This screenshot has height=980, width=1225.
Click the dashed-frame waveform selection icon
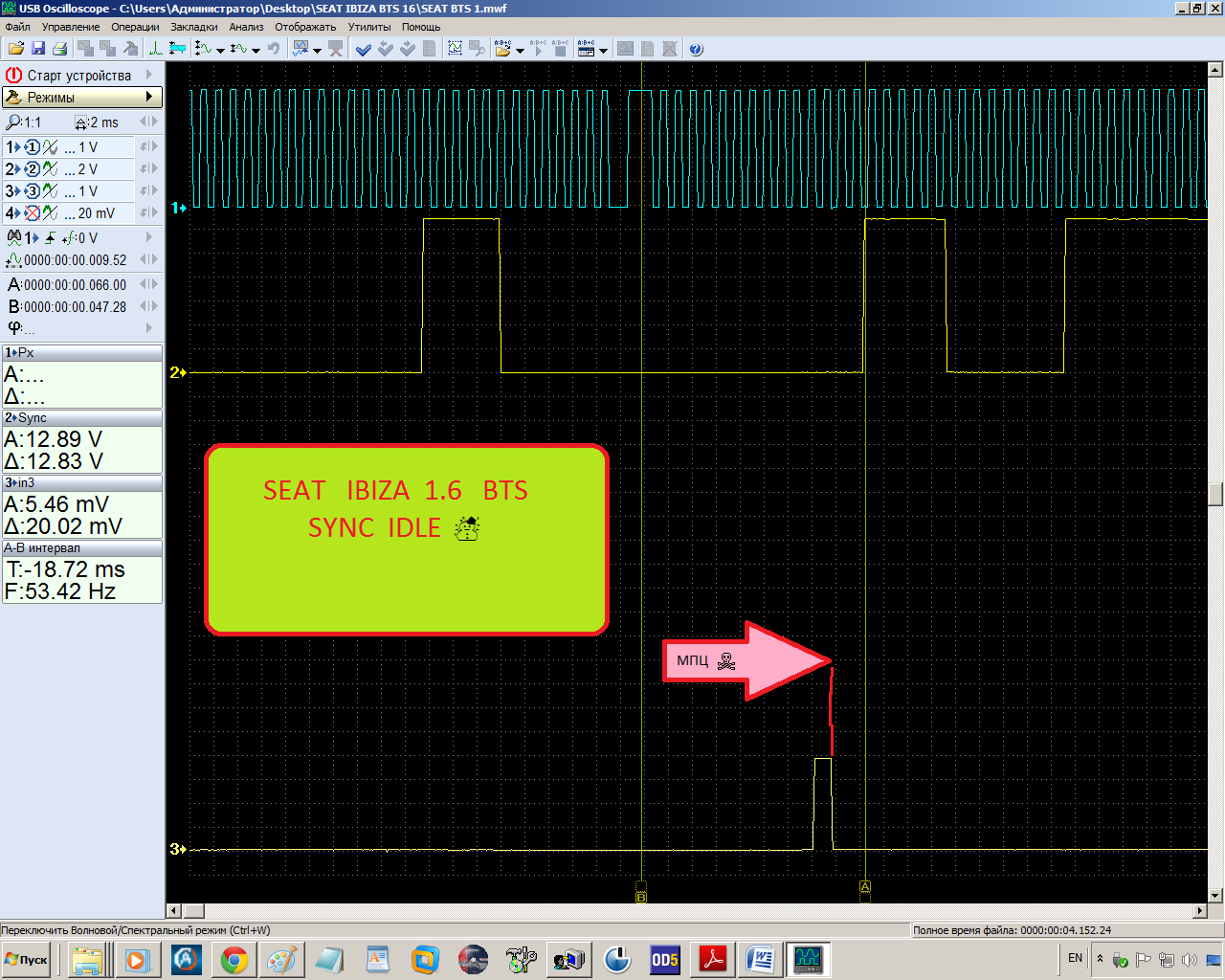pyautogui.click(x=456, y=49)
